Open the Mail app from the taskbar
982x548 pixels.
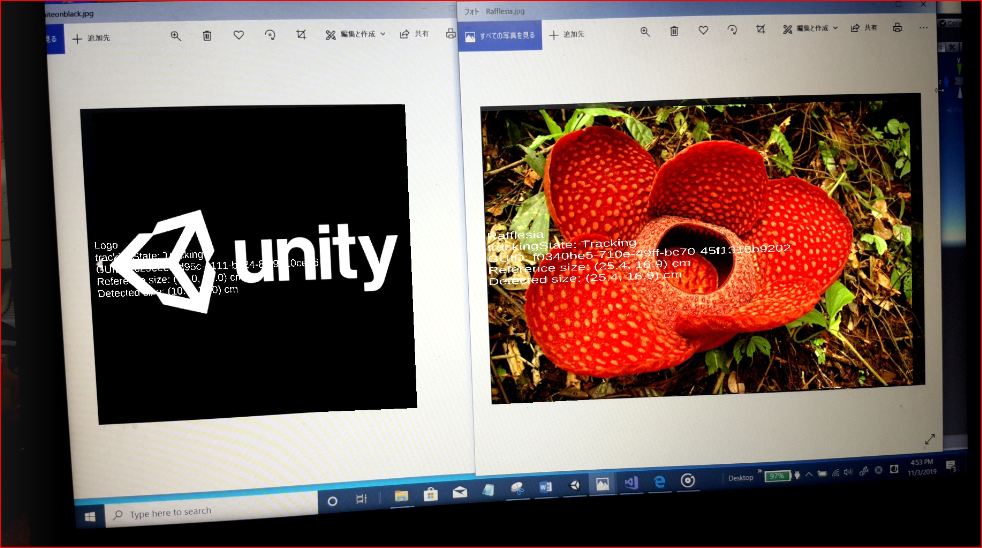(x=460, y=492)
